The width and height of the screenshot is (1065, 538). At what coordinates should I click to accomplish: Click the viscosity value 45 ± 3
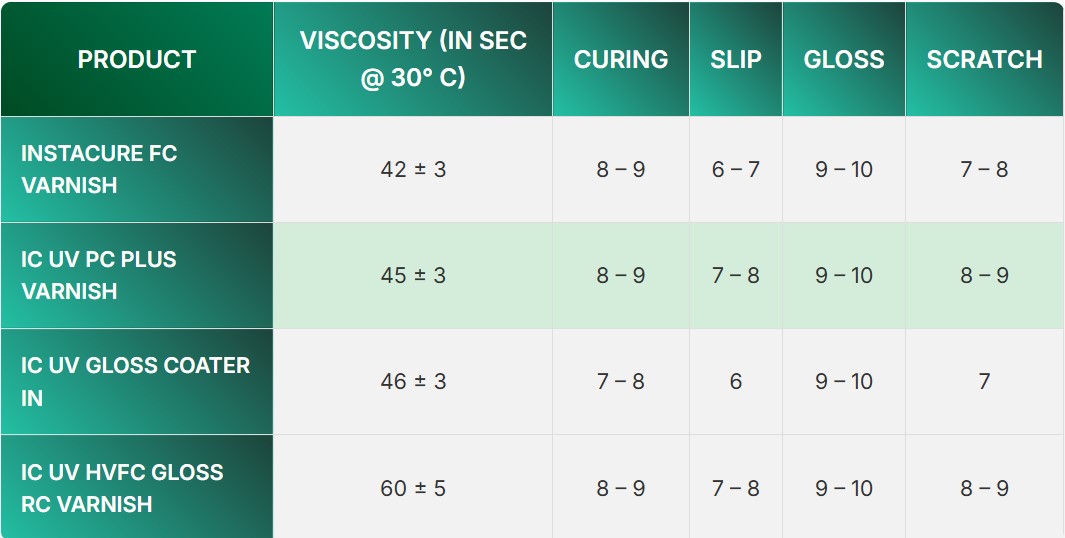413,275
